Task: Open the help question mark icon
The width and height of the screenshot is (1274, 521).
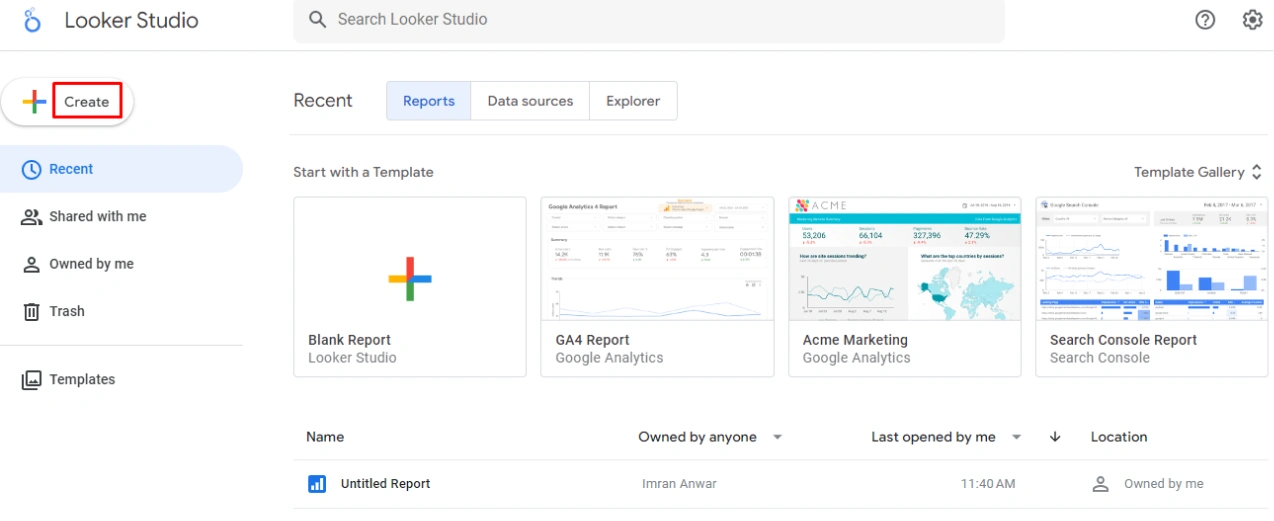Action: pos(1205,20)
